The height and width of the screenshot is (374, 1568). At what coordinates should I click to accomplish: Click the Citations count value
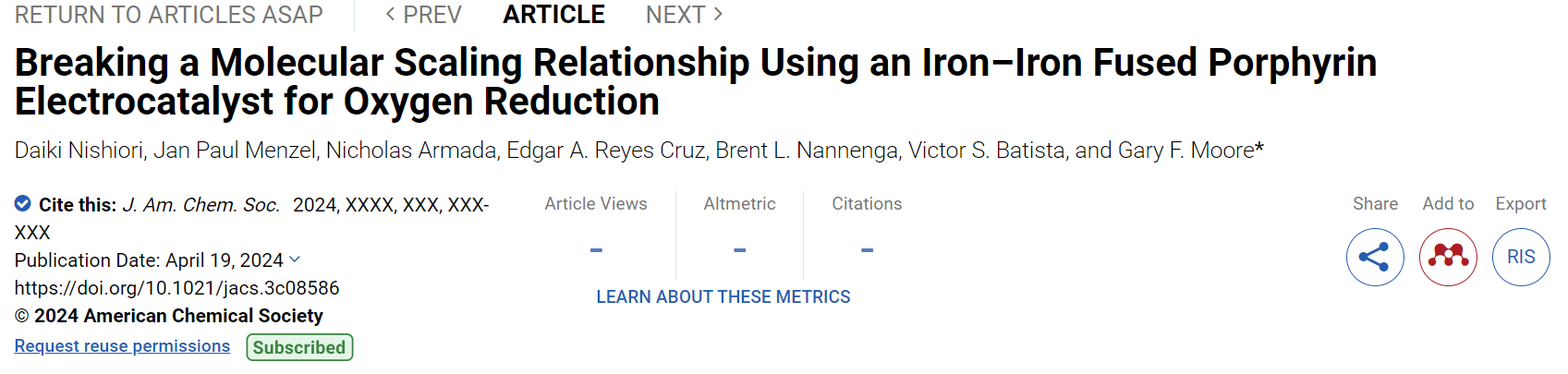(867, 250)
